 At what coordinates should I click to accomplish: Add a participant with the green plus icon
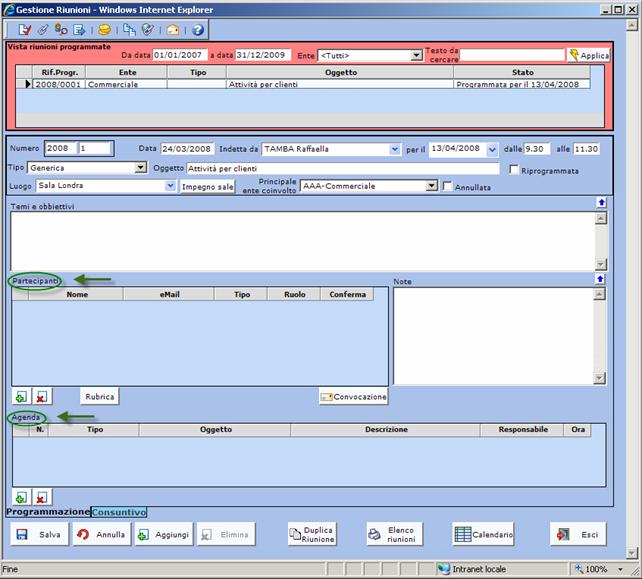20,397
